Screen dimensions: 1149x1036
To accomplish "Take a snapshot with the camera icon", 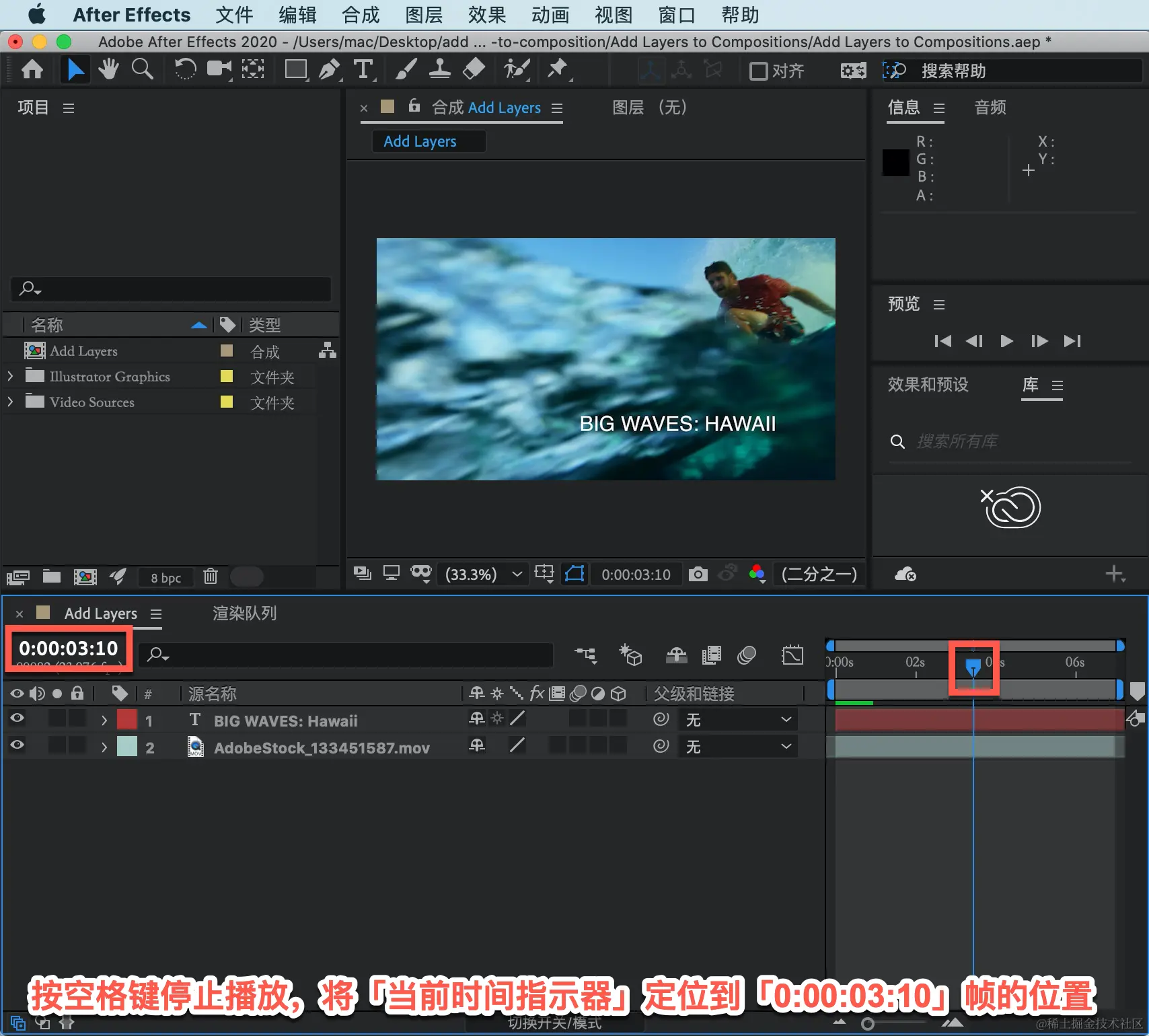I will (698, 574).
